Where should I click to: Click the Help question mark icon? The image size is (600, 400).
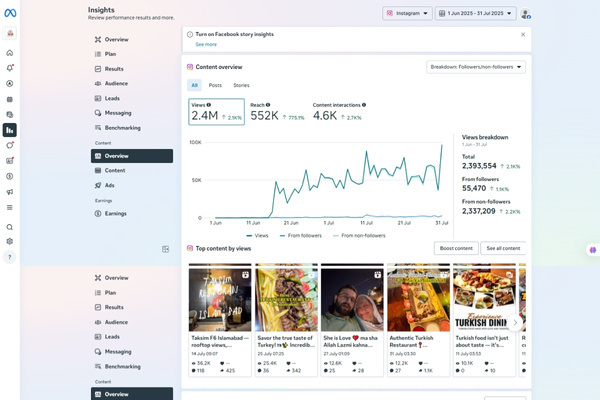pos(10,257)
